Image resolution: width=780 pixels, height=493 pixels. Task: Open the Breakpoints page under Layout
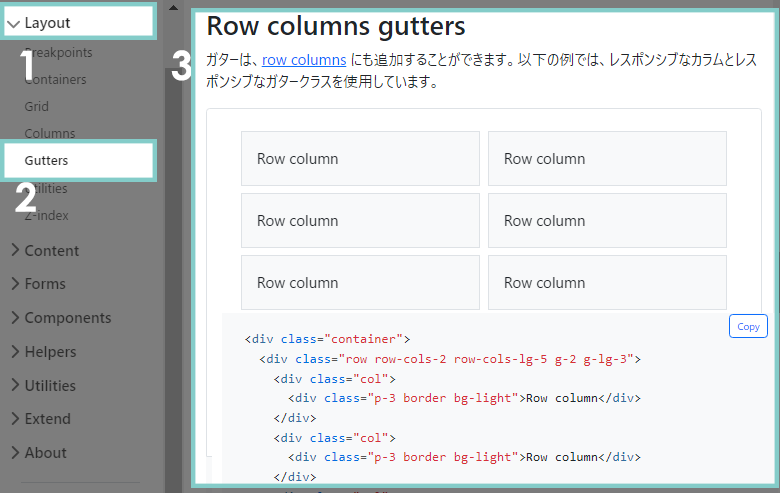click(x=58, y=53)
